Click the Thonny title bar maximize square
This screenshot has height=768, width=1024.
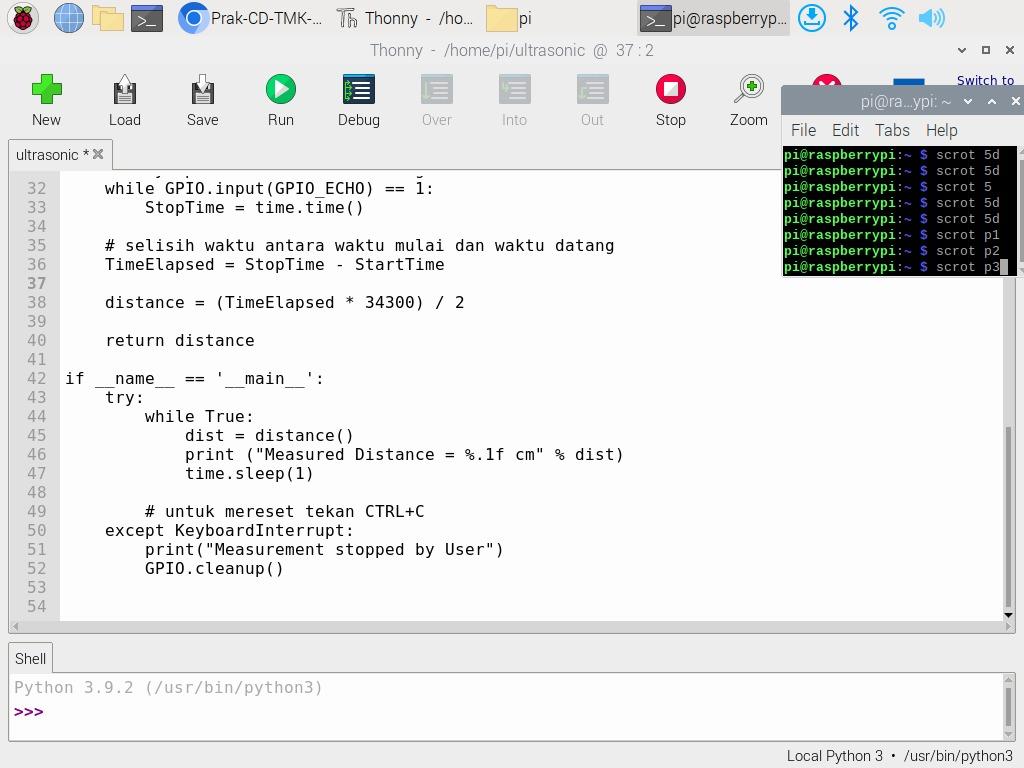(985, 50)
